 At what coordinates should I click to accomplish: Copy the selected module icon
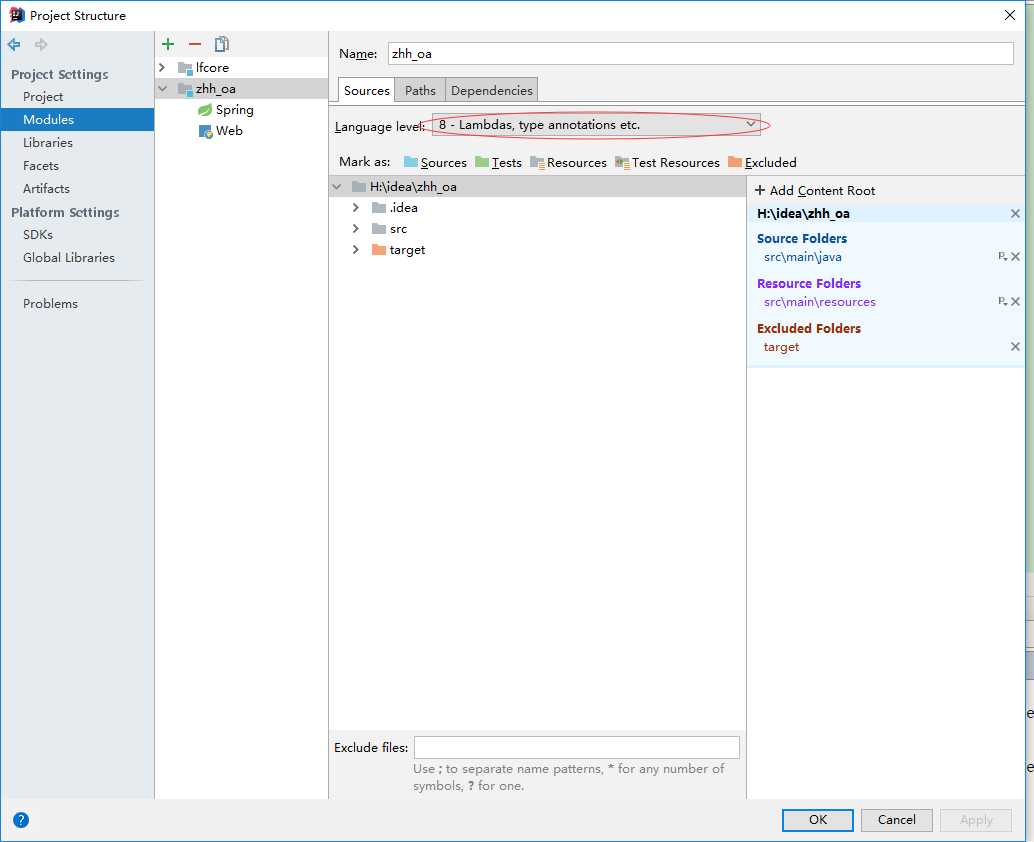pos(222,44)
